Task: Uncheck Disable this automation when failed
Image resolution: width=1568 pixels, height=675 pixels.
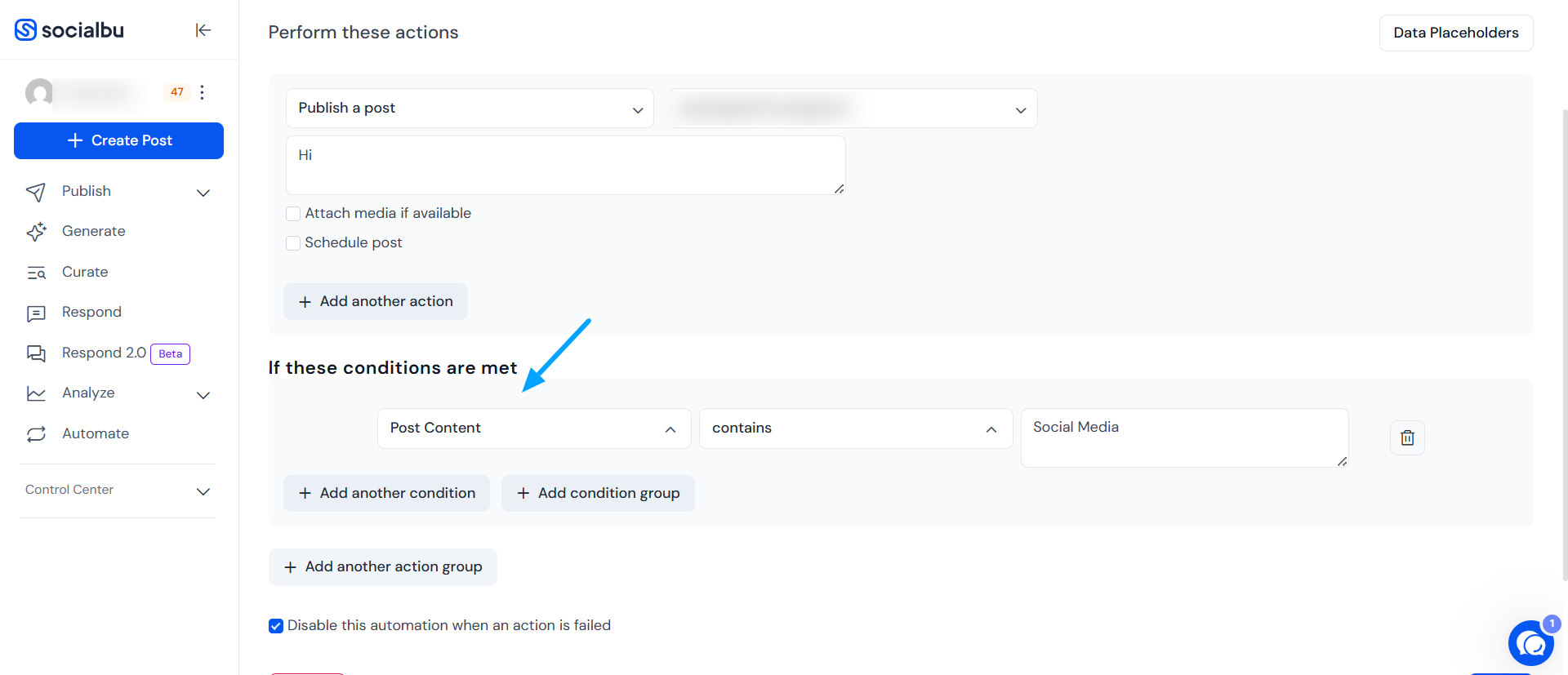Action: click(276, 626)
